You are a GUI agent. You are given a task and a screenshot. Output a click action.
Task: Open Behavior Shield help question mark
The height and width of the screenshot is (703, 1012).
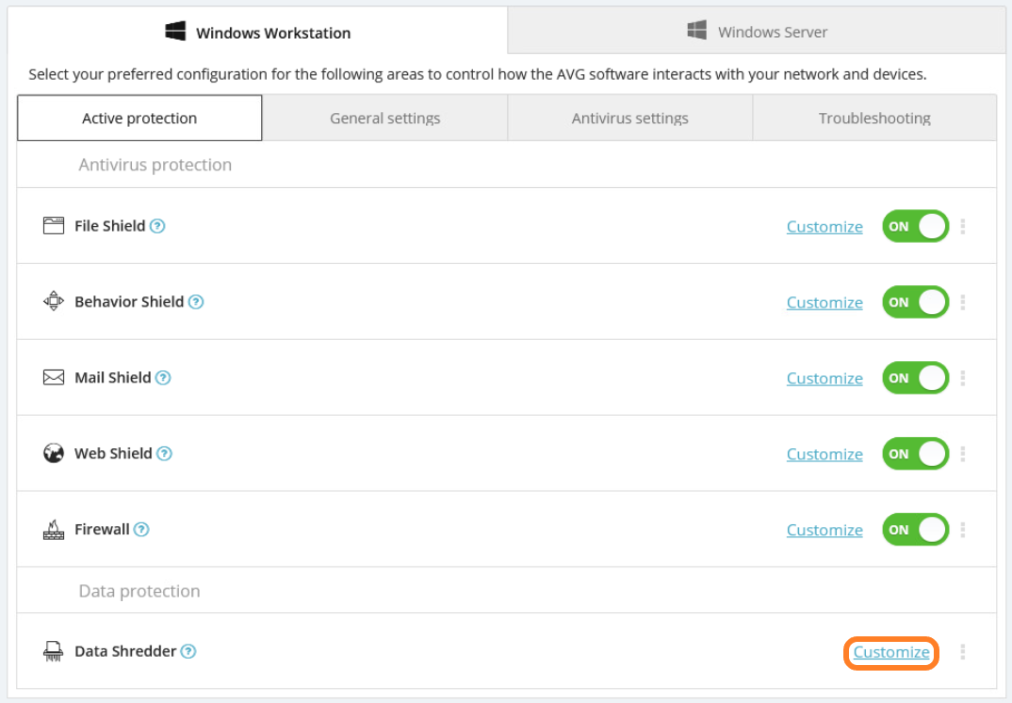[196, 301]
